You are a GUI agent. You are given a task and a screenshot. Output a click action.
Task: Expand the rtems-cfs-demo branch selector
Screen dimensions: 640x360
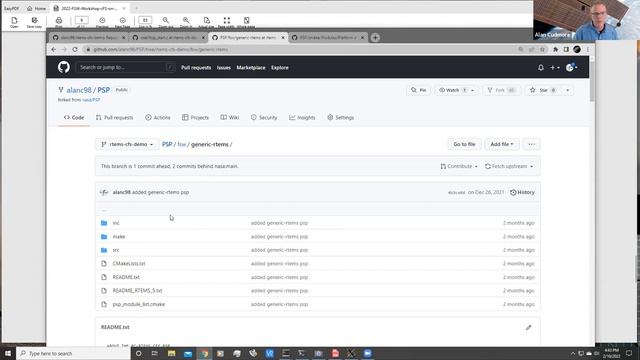[x=127, y=144]
